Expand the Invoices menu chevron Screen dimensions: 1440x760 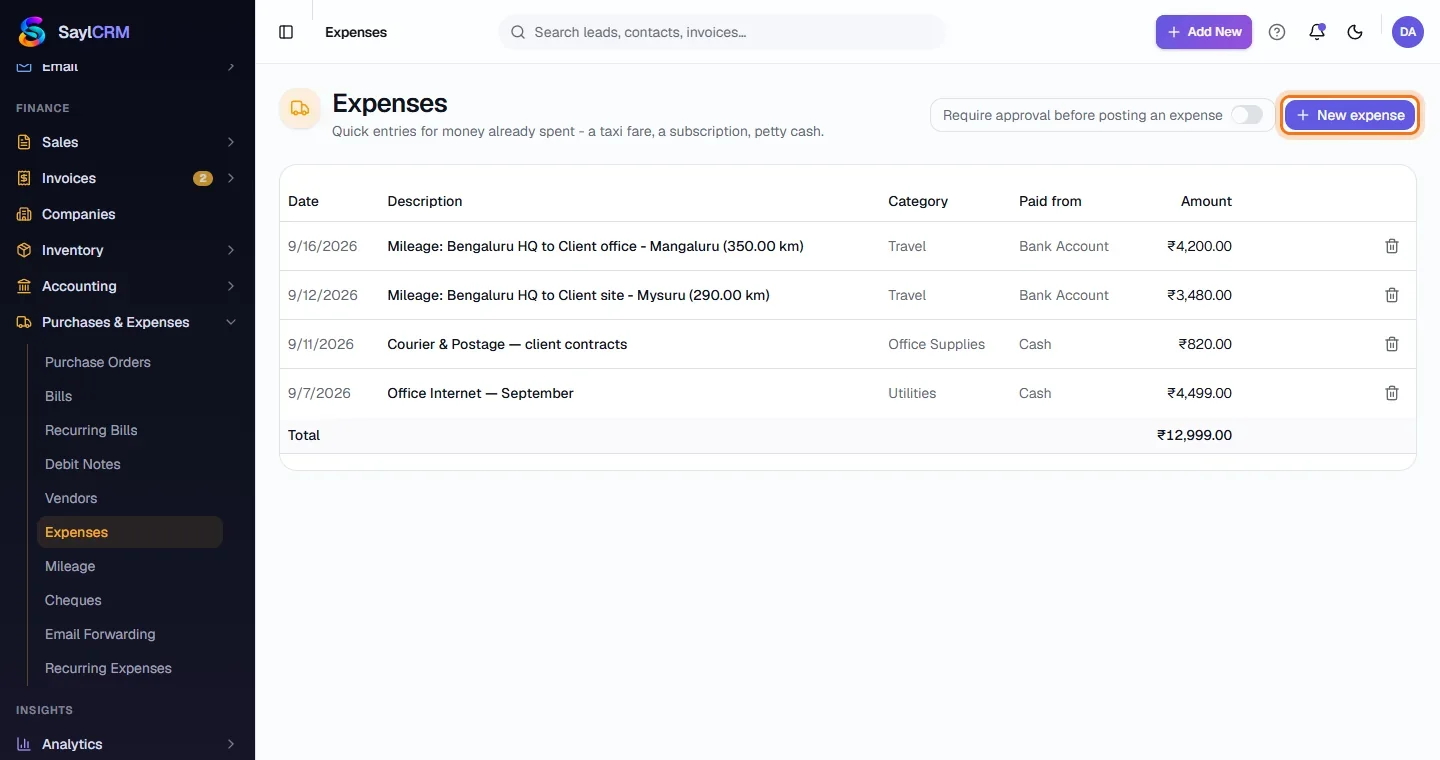pyautogui.click(x=231, y=178)
